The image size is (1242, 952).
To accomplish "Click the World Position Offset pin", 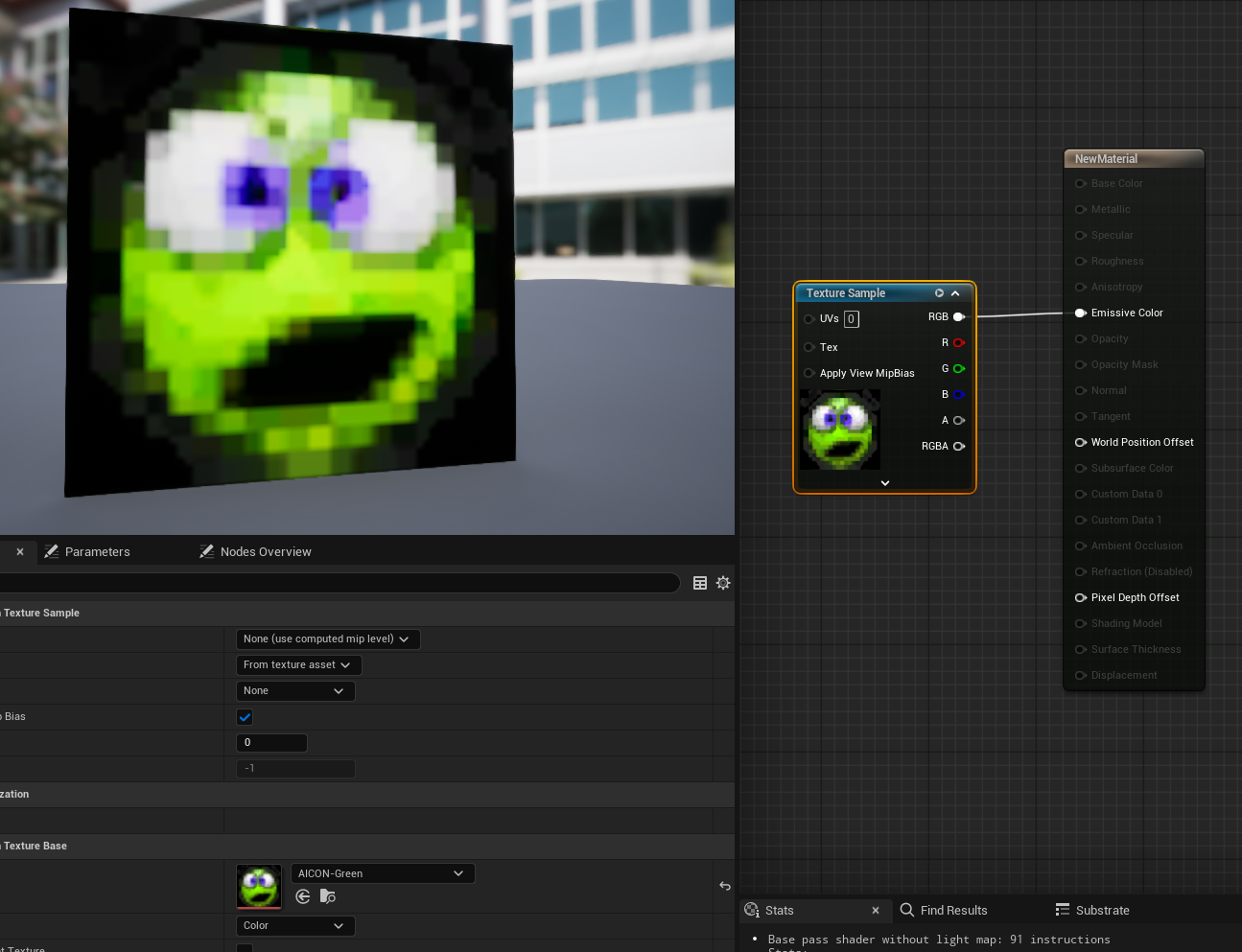I will pos(1081,442).
